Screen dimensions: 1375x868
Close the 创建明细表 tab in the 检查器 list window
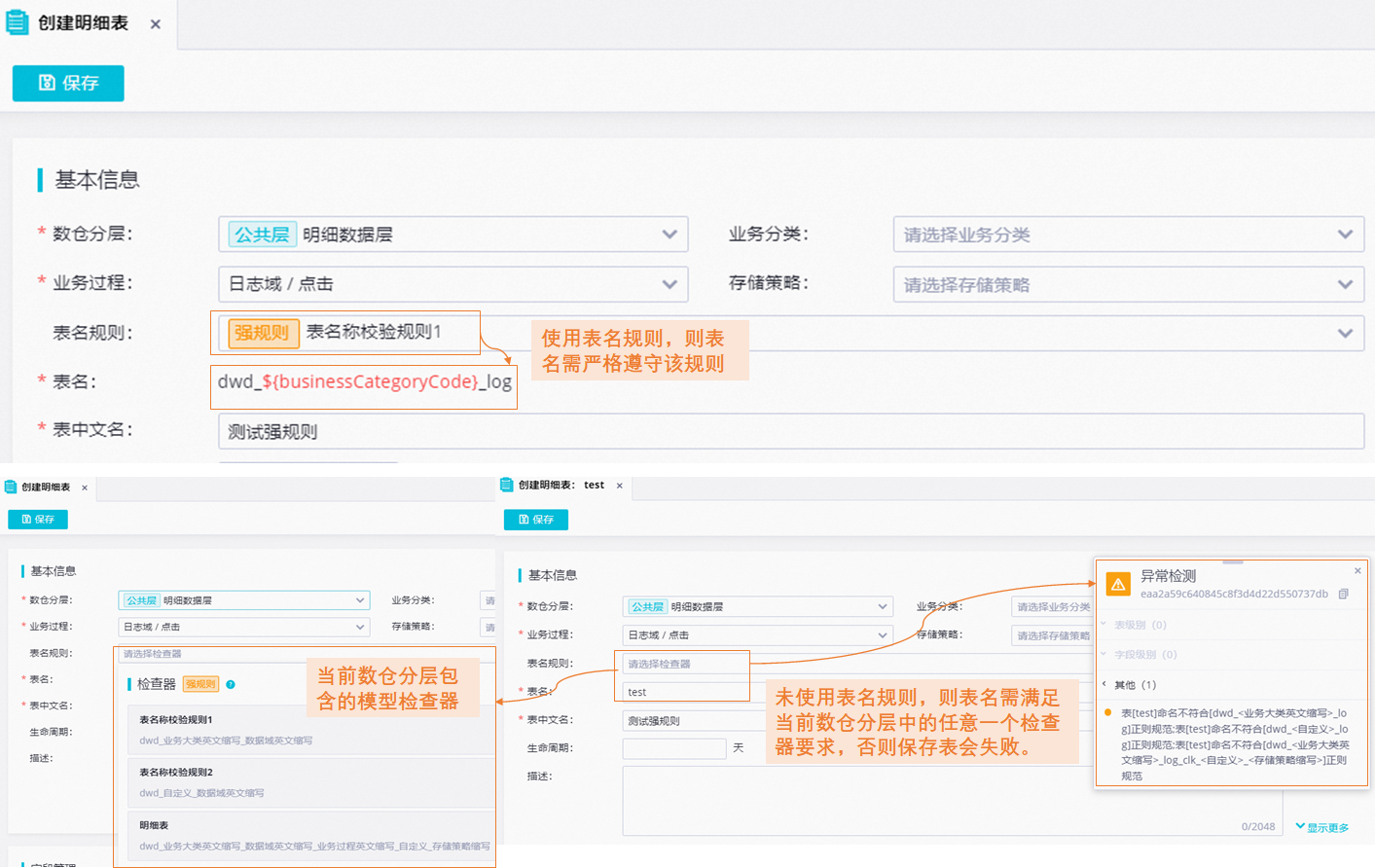[85, 488]
